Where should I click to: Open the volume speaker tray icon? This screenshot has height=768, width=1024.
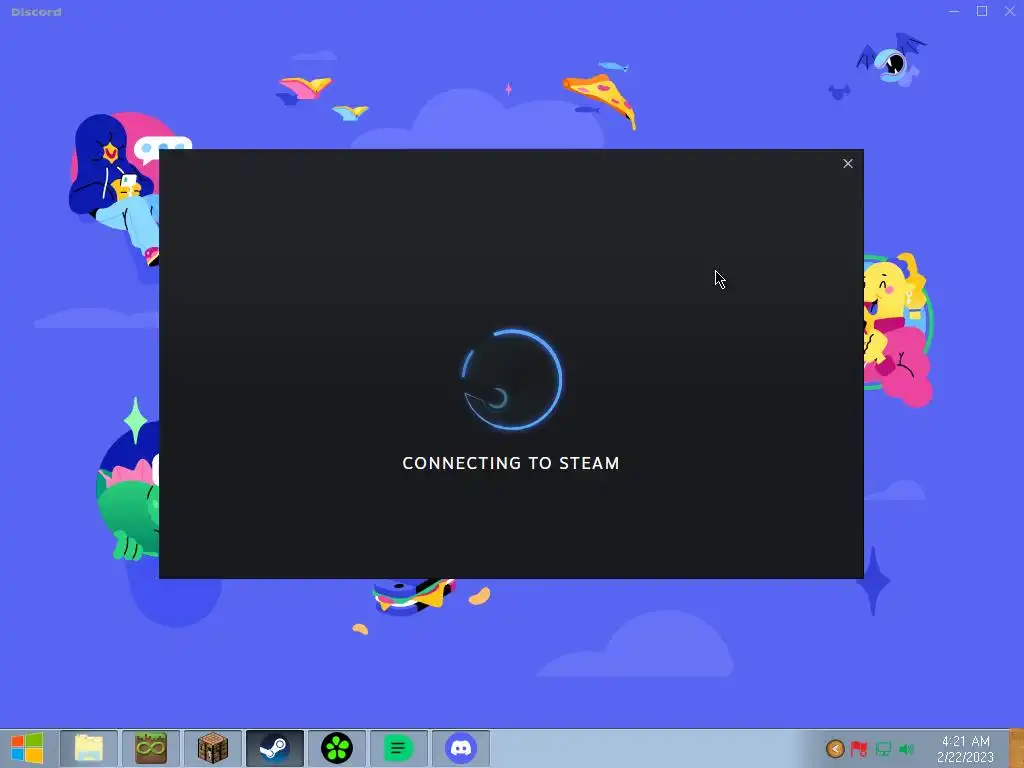(906, 749)
